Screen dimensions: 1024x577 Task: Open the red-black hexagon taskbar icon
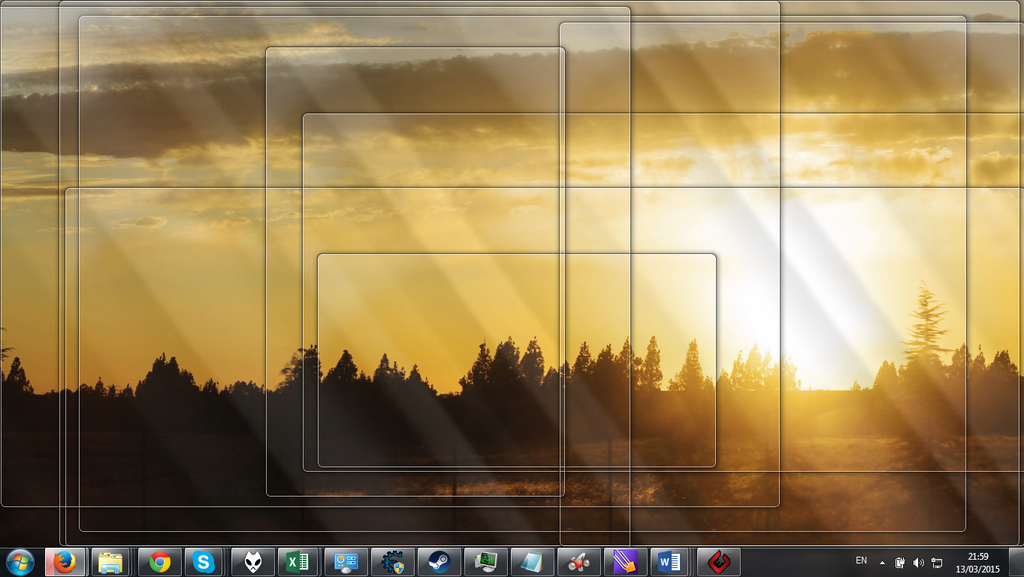(x=718, y=562)
